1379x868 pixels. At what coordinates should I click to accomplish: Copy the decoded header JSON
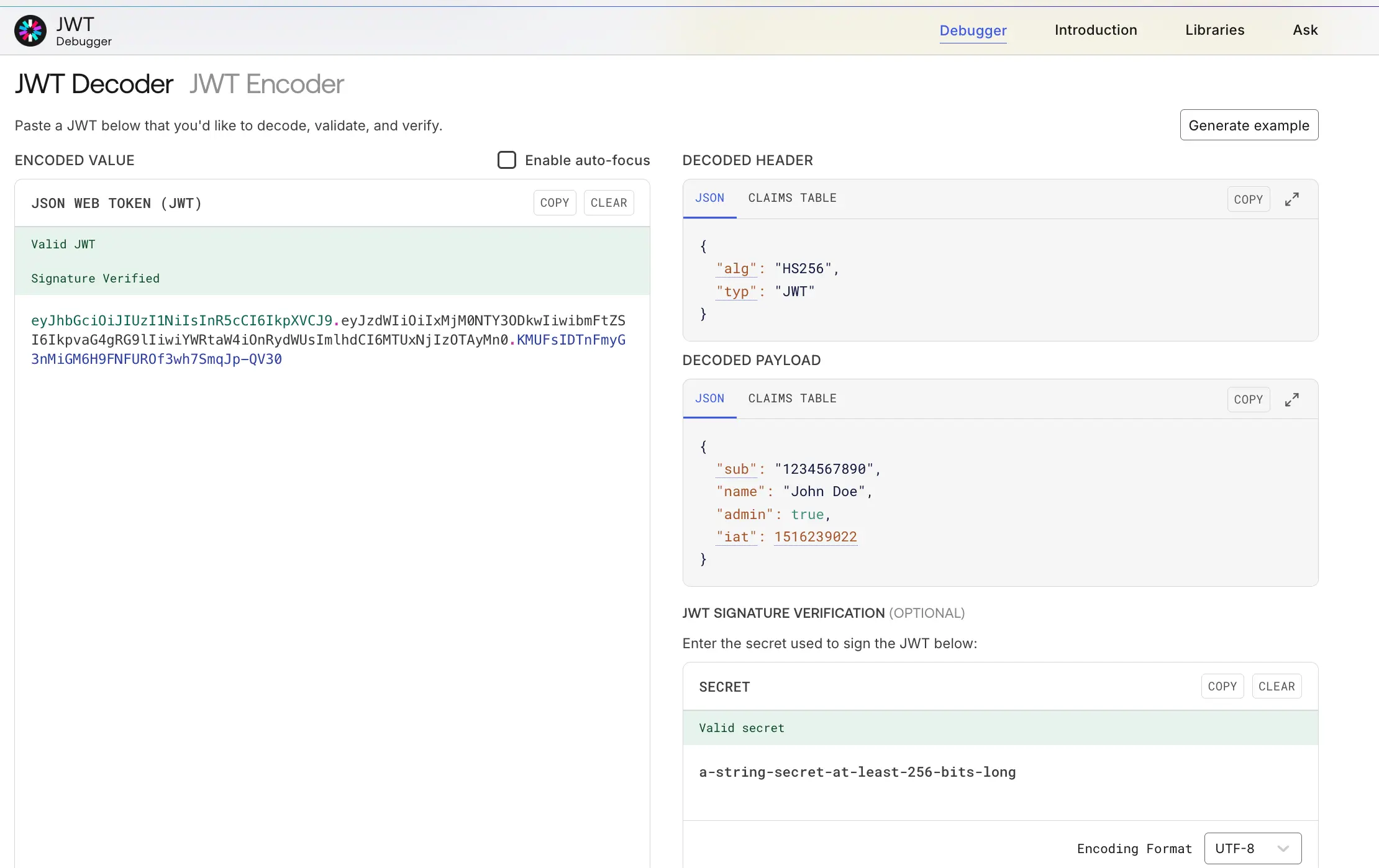click(1249, 199)
